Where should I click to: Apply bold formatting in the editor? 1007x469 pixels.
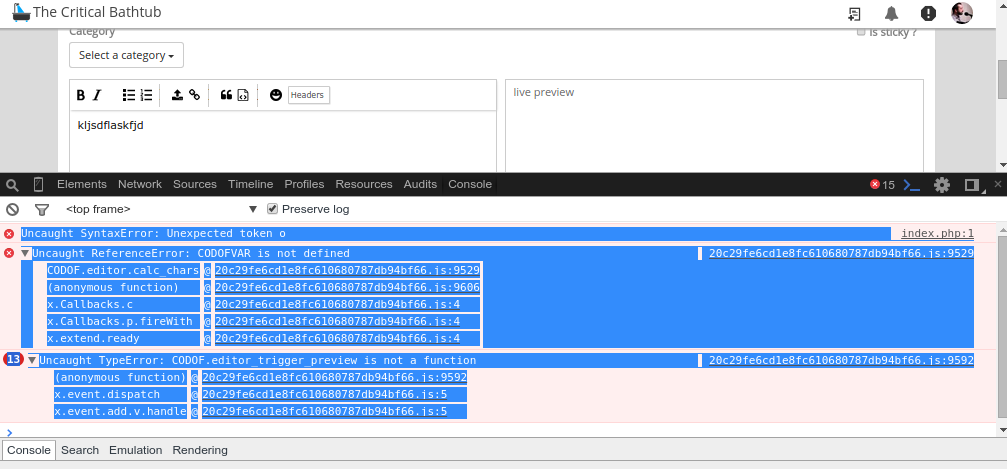(81, 95)
